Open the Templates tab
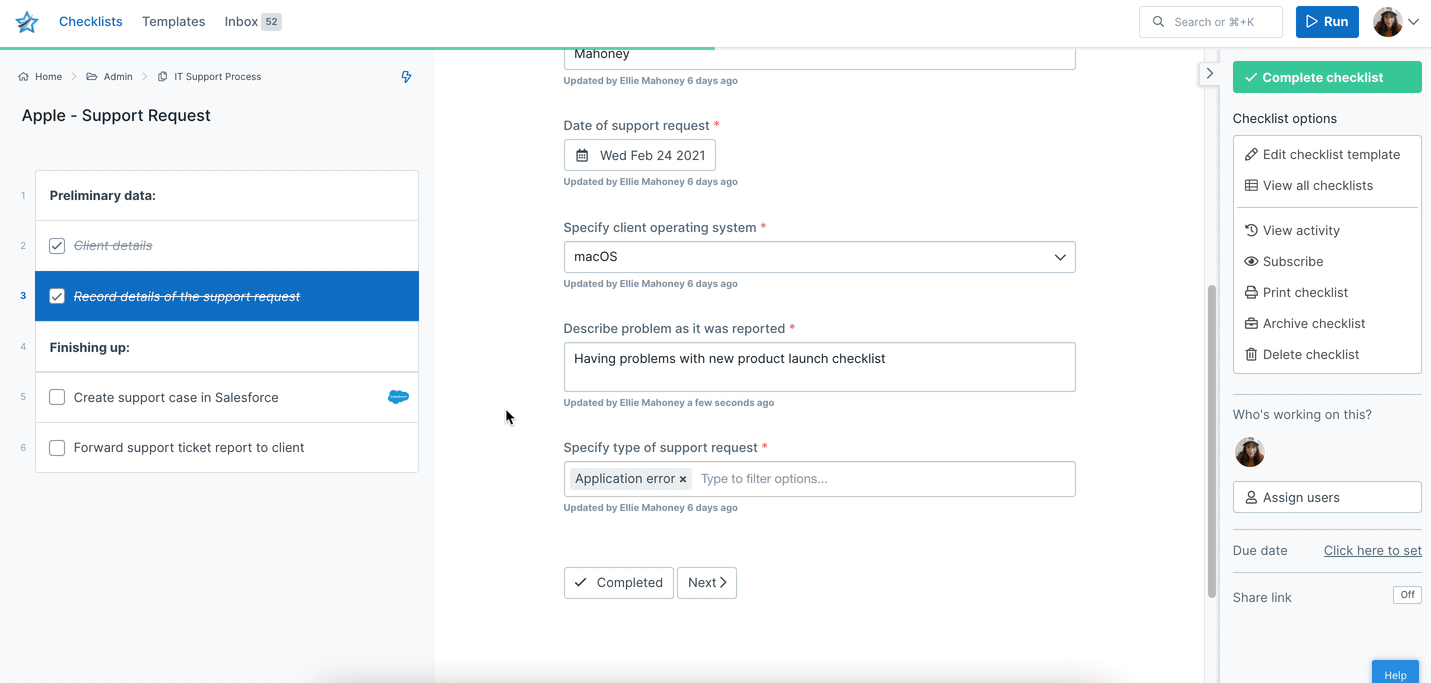This screenshot has height=683, width=1431. [174, 21]
